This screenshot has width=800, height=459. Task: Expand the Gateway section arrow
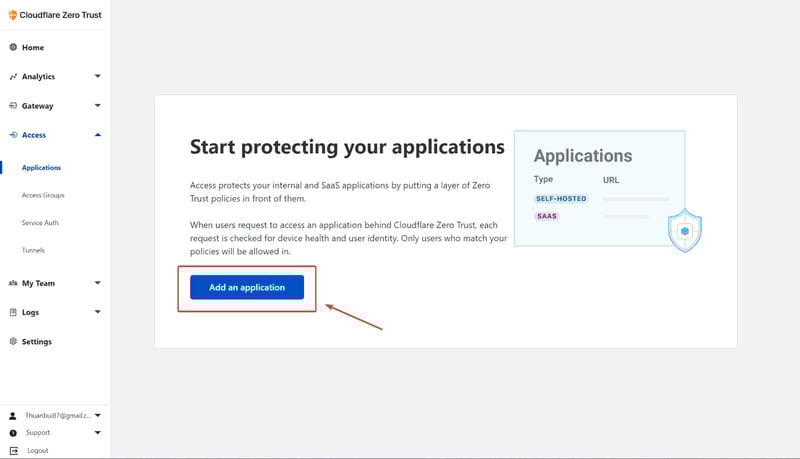(97, 105)
